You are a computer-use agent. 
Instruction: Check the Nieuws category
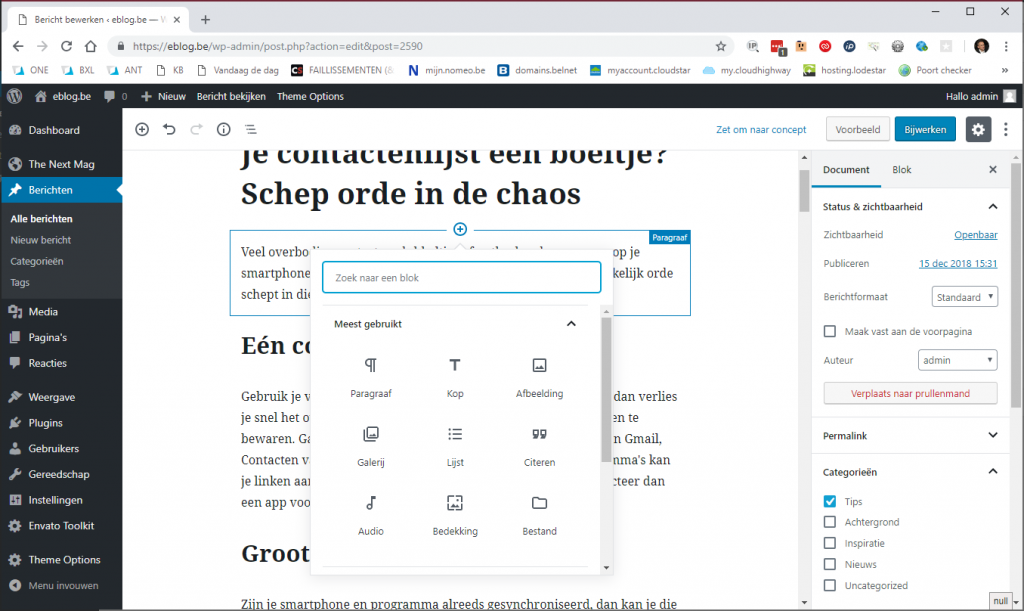829,565
